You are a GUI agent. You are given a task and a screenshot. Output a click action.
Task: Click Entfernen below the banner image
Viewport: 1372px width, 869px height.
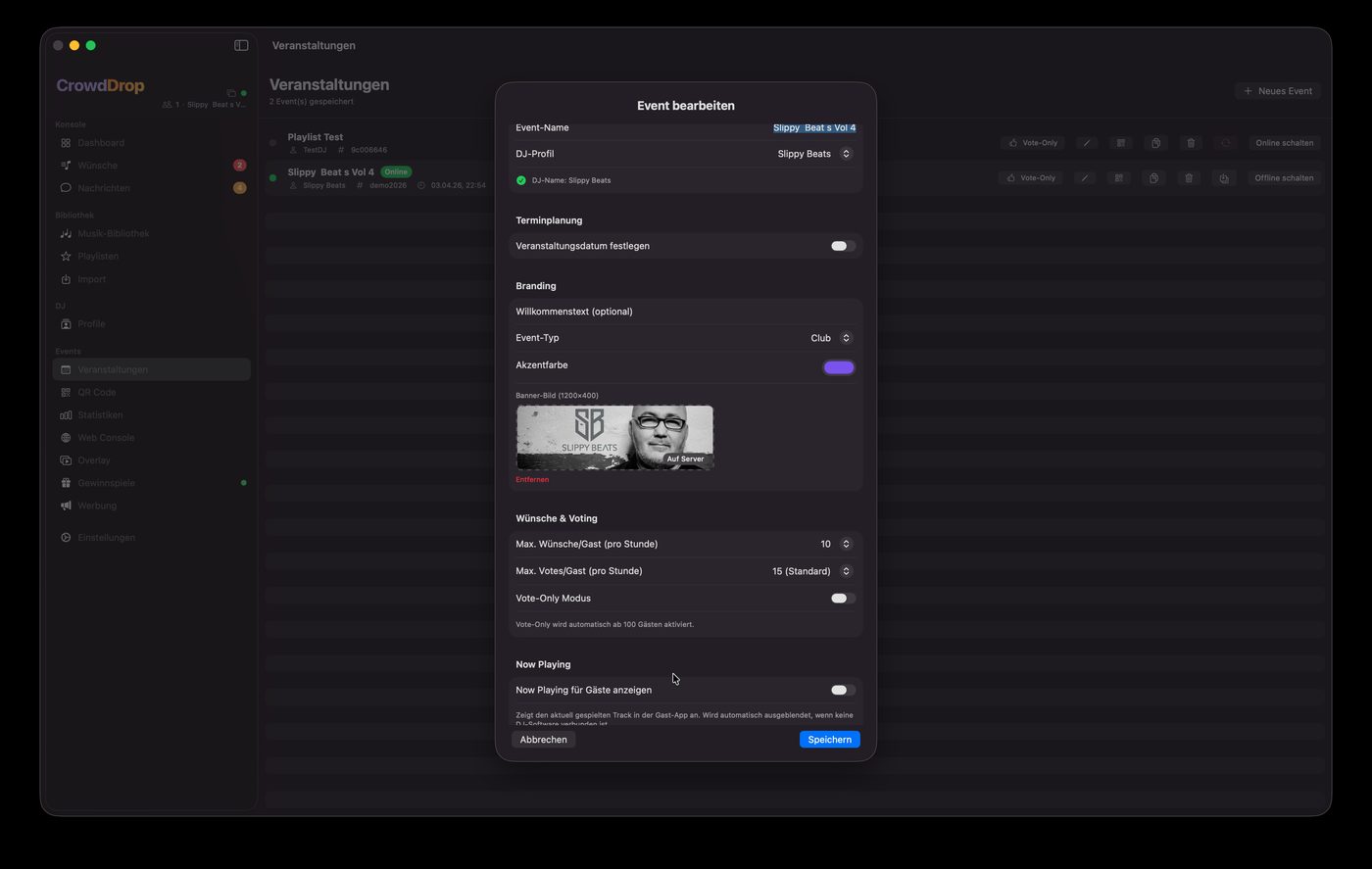(x=532, y=480)
